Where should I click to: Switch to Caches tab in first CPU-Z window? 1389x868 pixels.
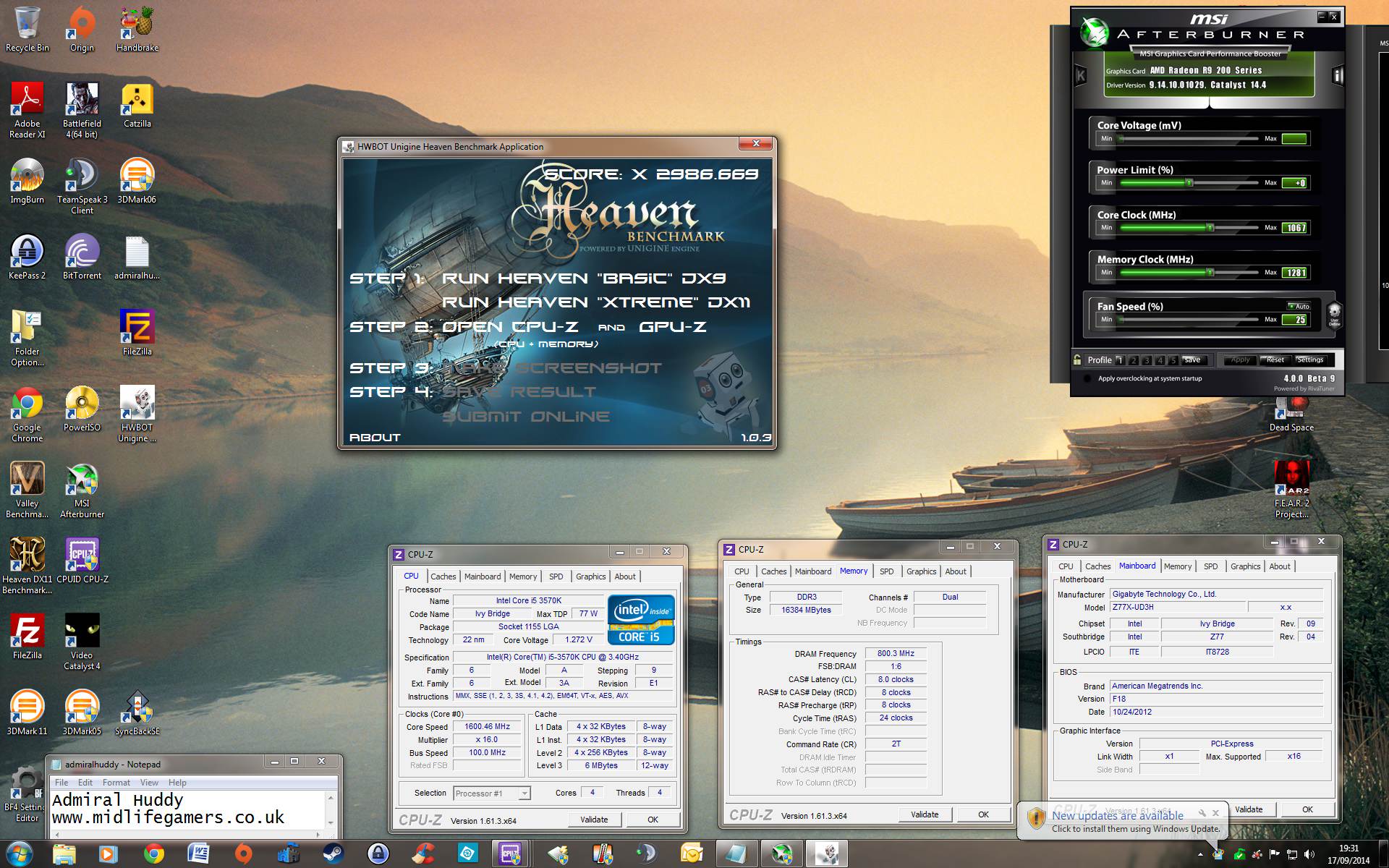pos(443,576)
